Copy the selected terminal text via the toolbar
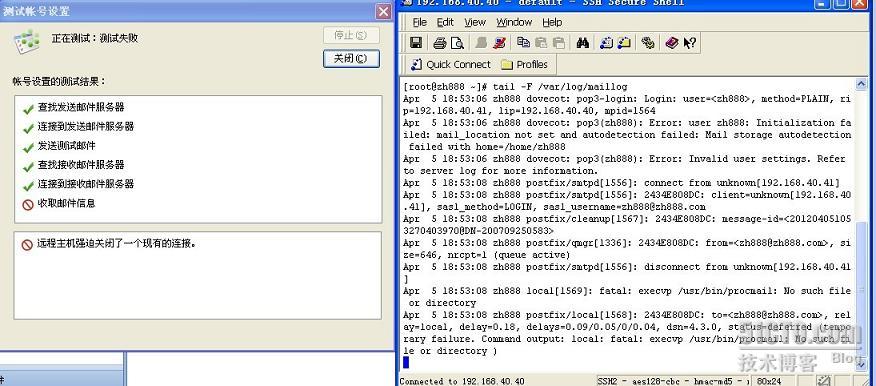The image size is (876, 386). [x=523, y=42]
